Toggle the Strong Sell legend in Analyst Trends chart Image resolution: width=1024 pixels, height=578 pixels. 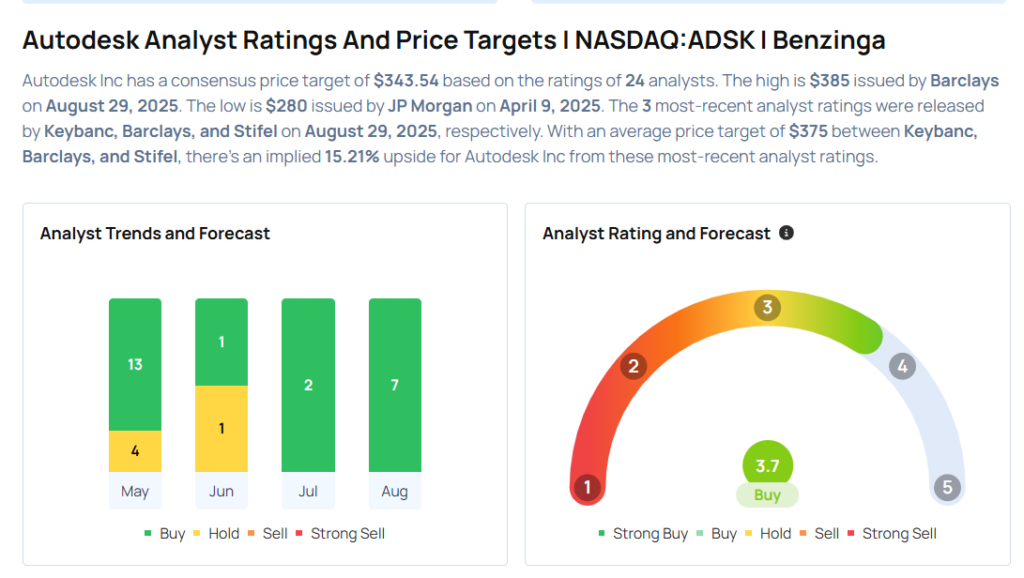(x=339, y=534)
